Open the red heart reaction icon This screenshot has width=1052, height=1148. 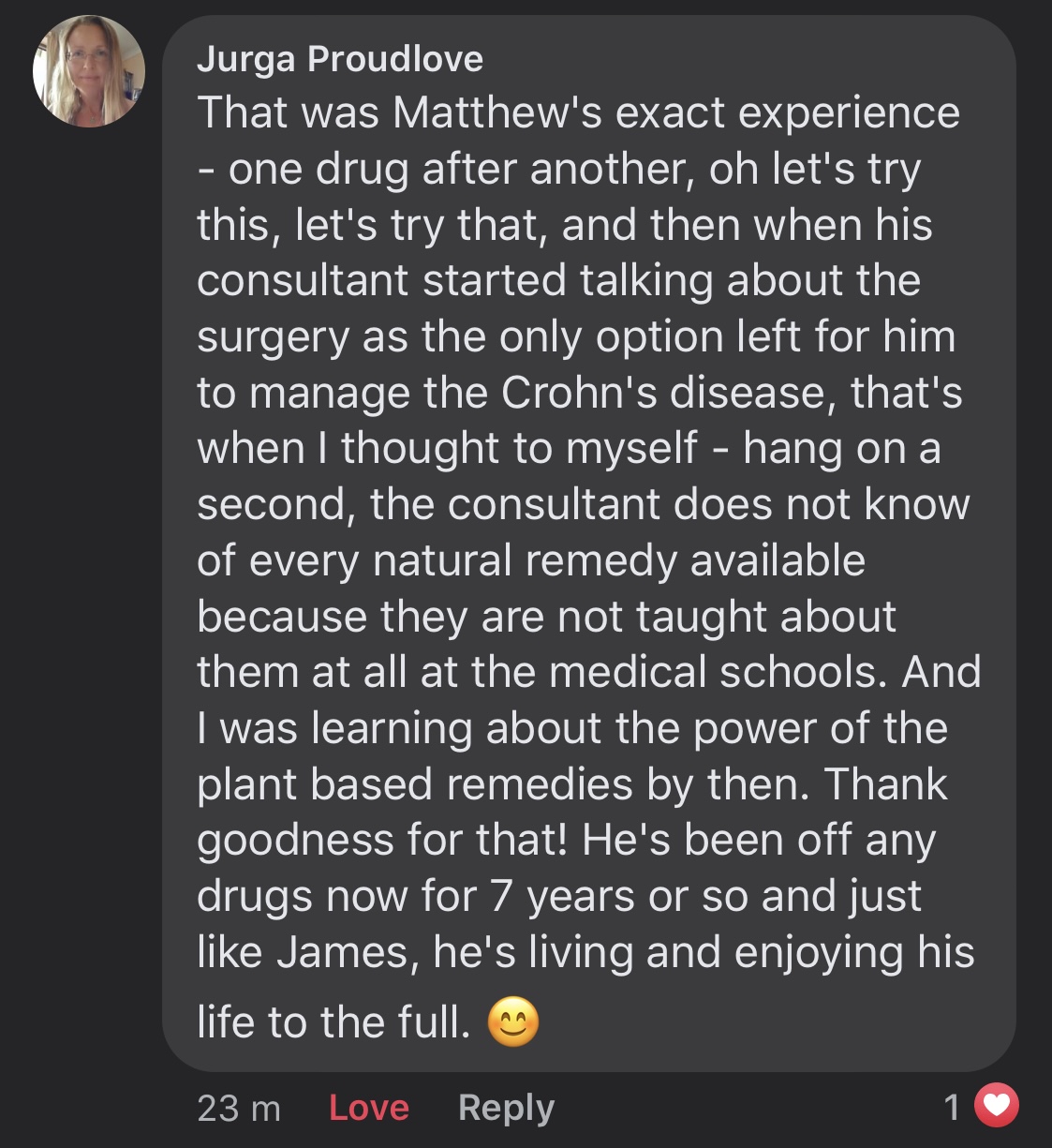click(x=996, y=1107)
